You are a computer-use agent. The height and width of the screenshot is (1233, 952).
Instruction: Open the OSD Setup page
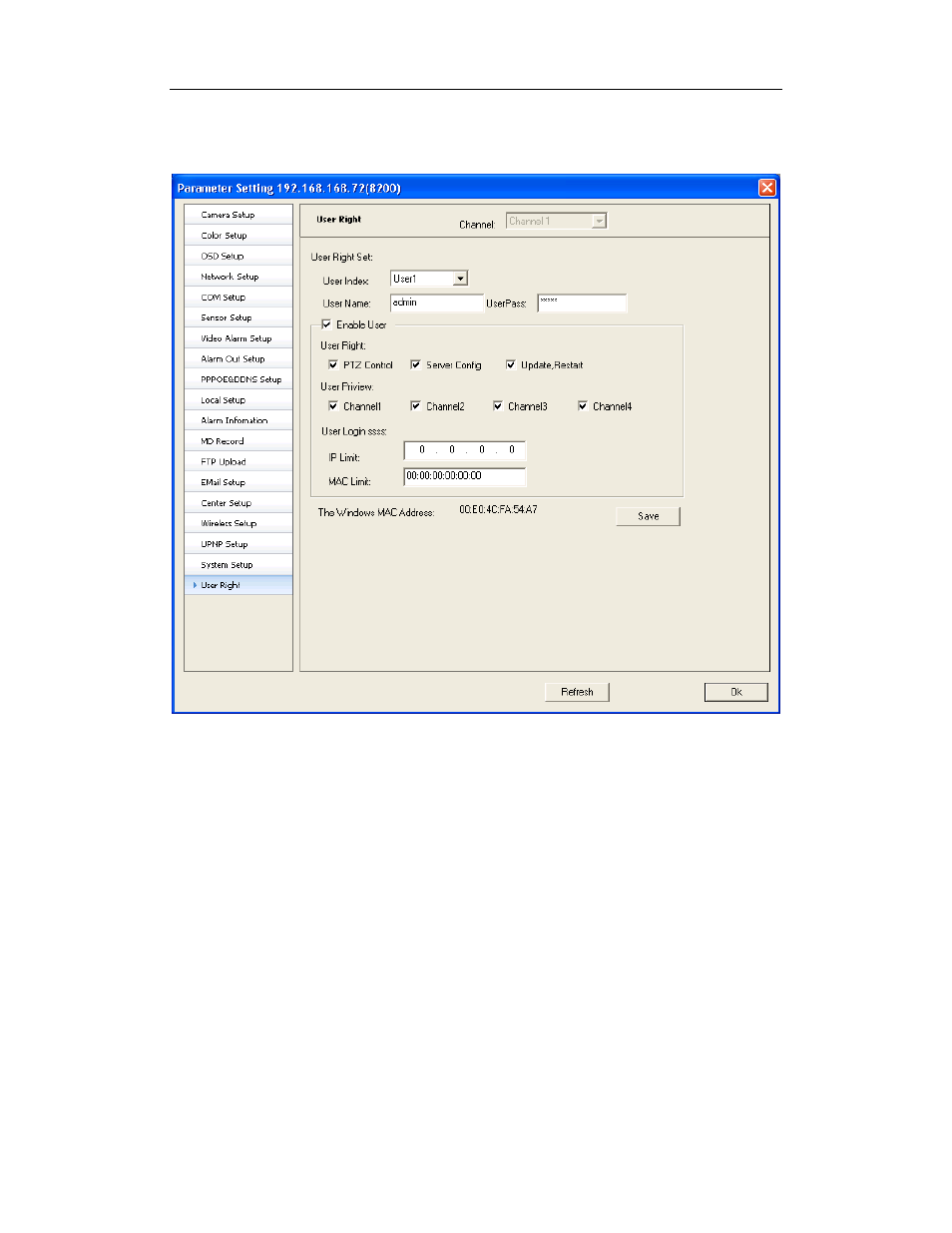pos(238,256)
